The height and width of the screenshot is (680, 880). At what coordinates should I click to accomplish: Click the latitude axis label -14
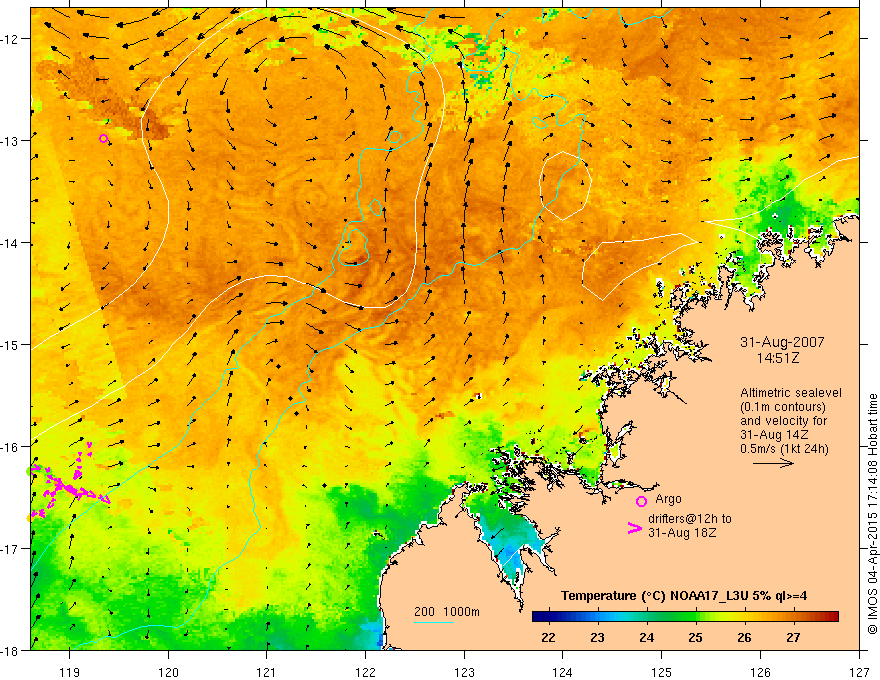11,243
